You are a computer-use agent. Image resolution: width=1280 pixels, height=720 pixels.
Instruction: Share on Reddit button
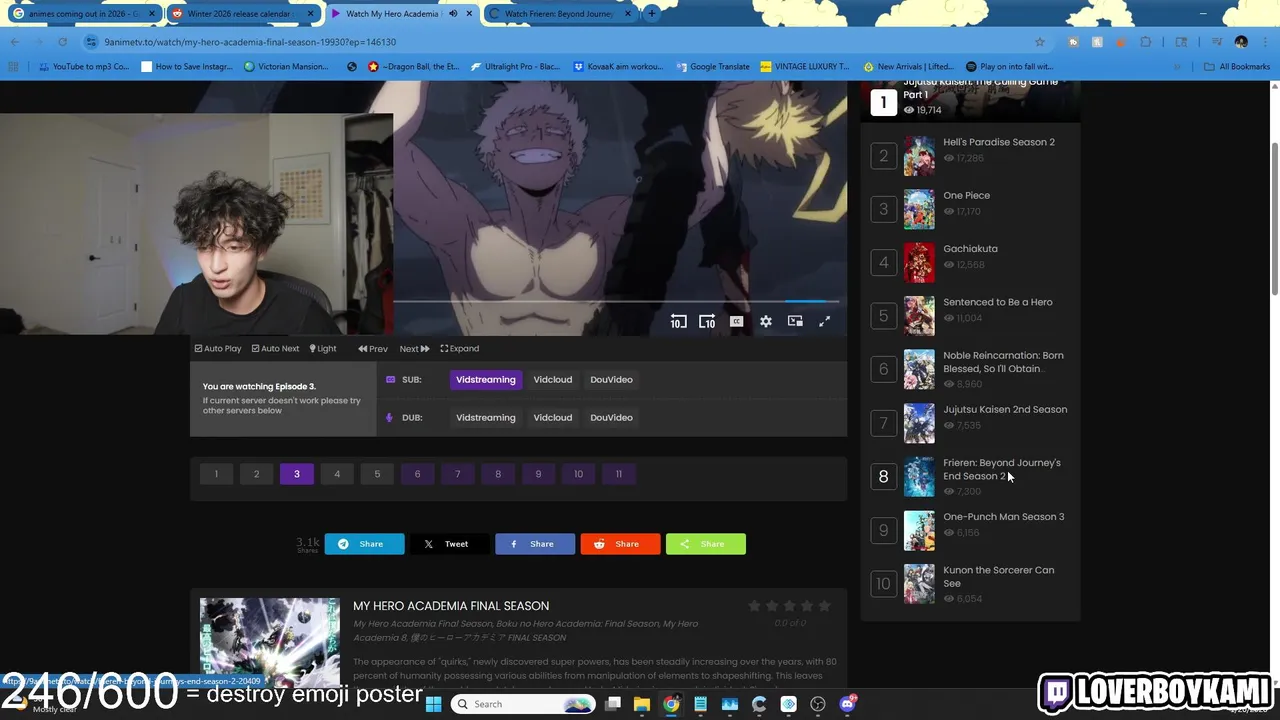click(621, 544)
